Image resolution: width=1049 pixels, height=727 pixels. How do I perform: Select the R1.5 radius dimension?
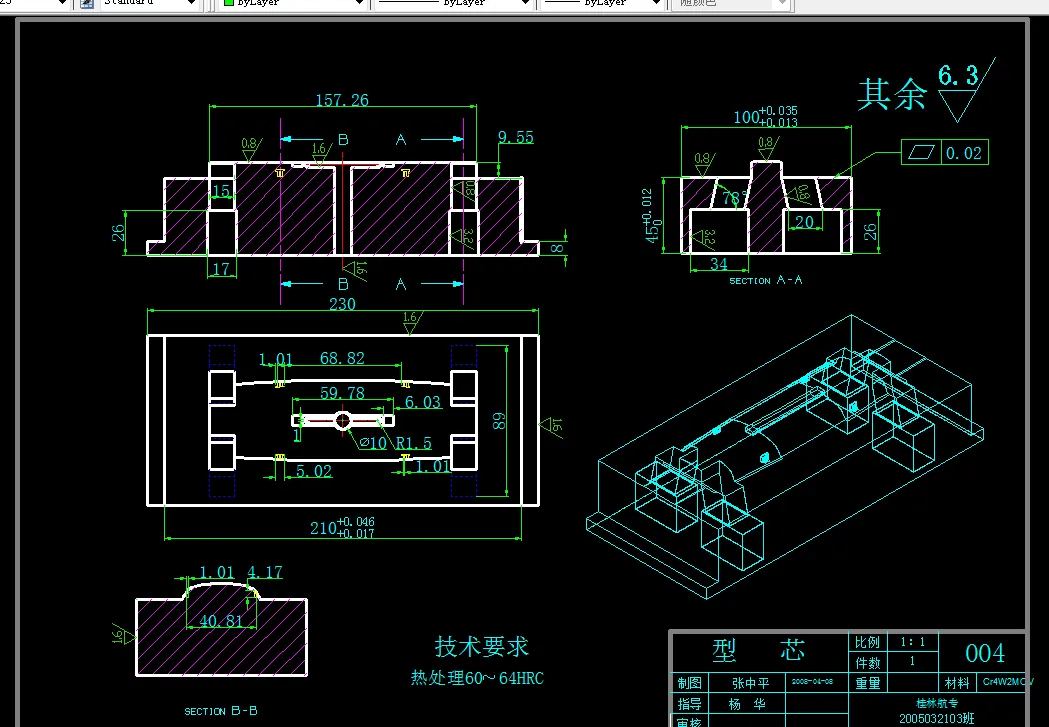click(x=413, y=443)
